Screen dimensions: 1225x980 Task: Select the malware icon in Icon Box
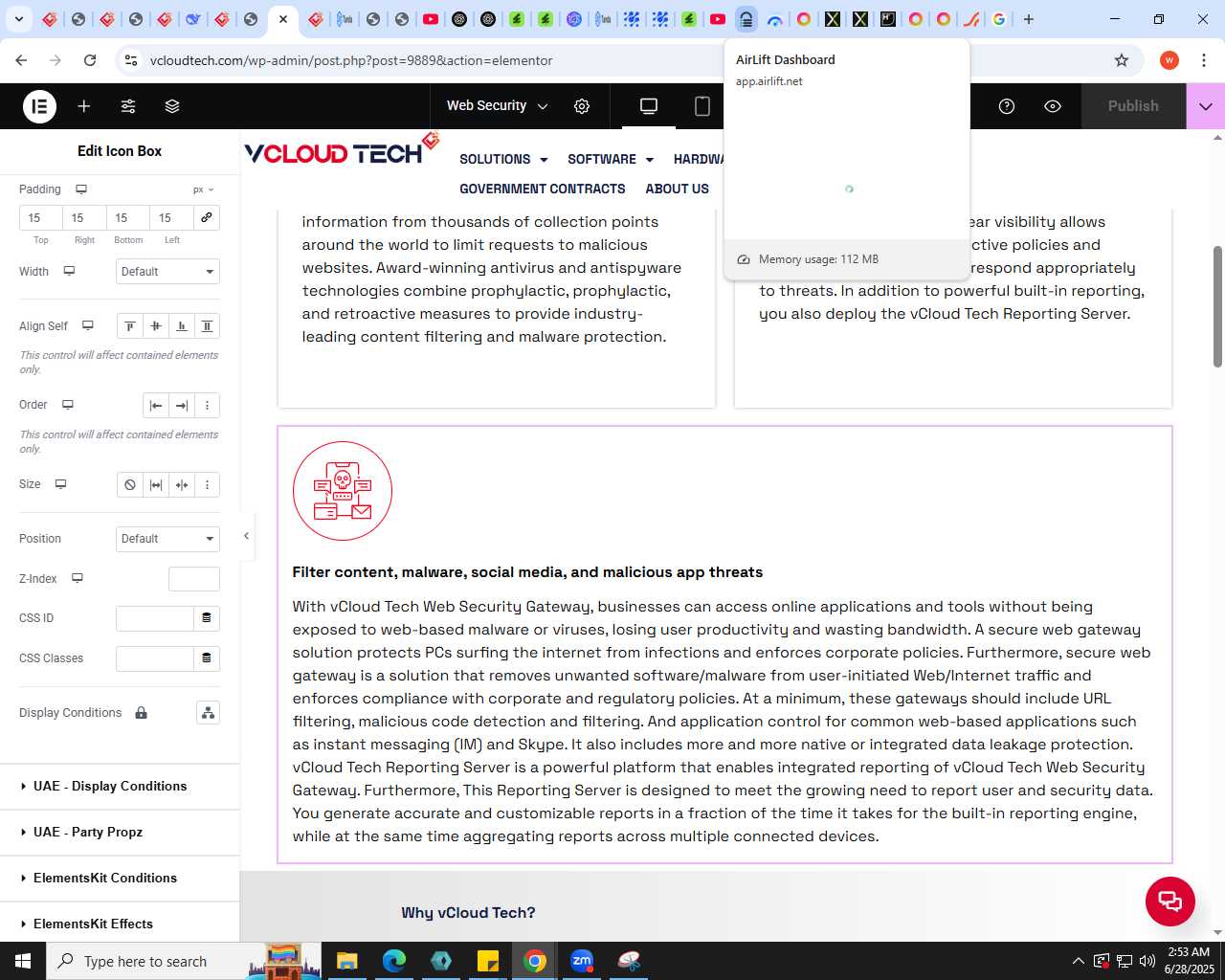[343, 491]
